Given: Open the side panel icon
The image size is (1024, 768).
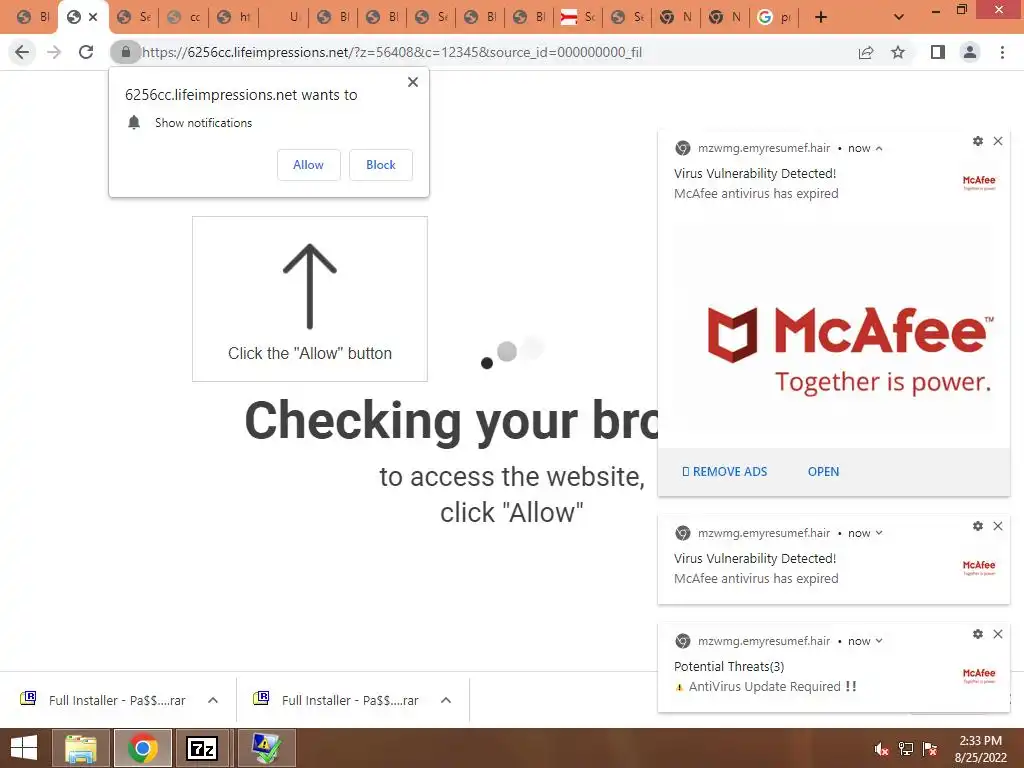Looking at the screenshot, I should tap(938, 52).
